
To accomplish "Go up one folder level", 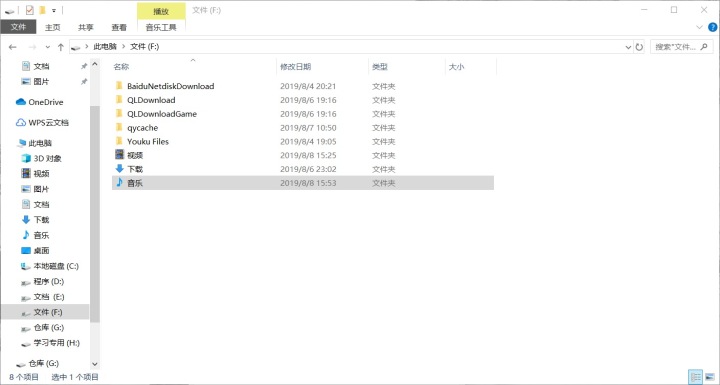I will [x=61, y=47].
